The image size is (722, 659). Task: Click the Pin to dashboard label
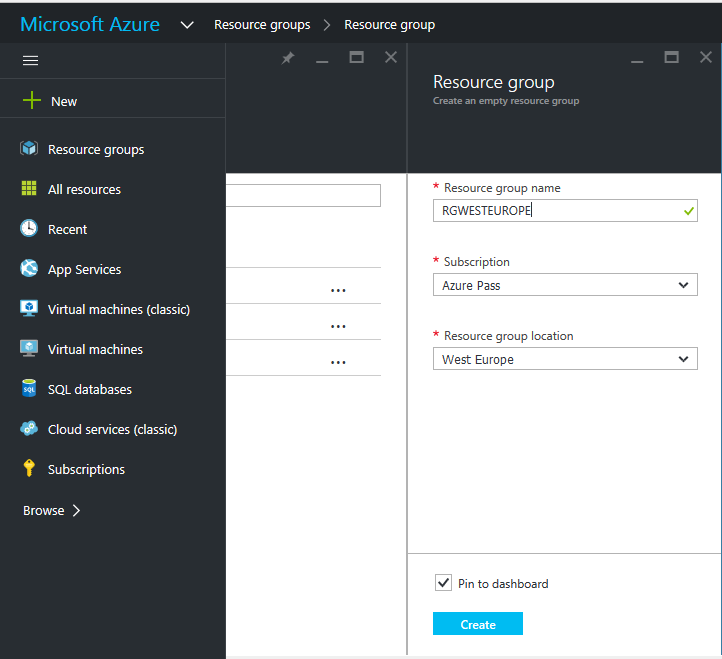click(503, 584)
